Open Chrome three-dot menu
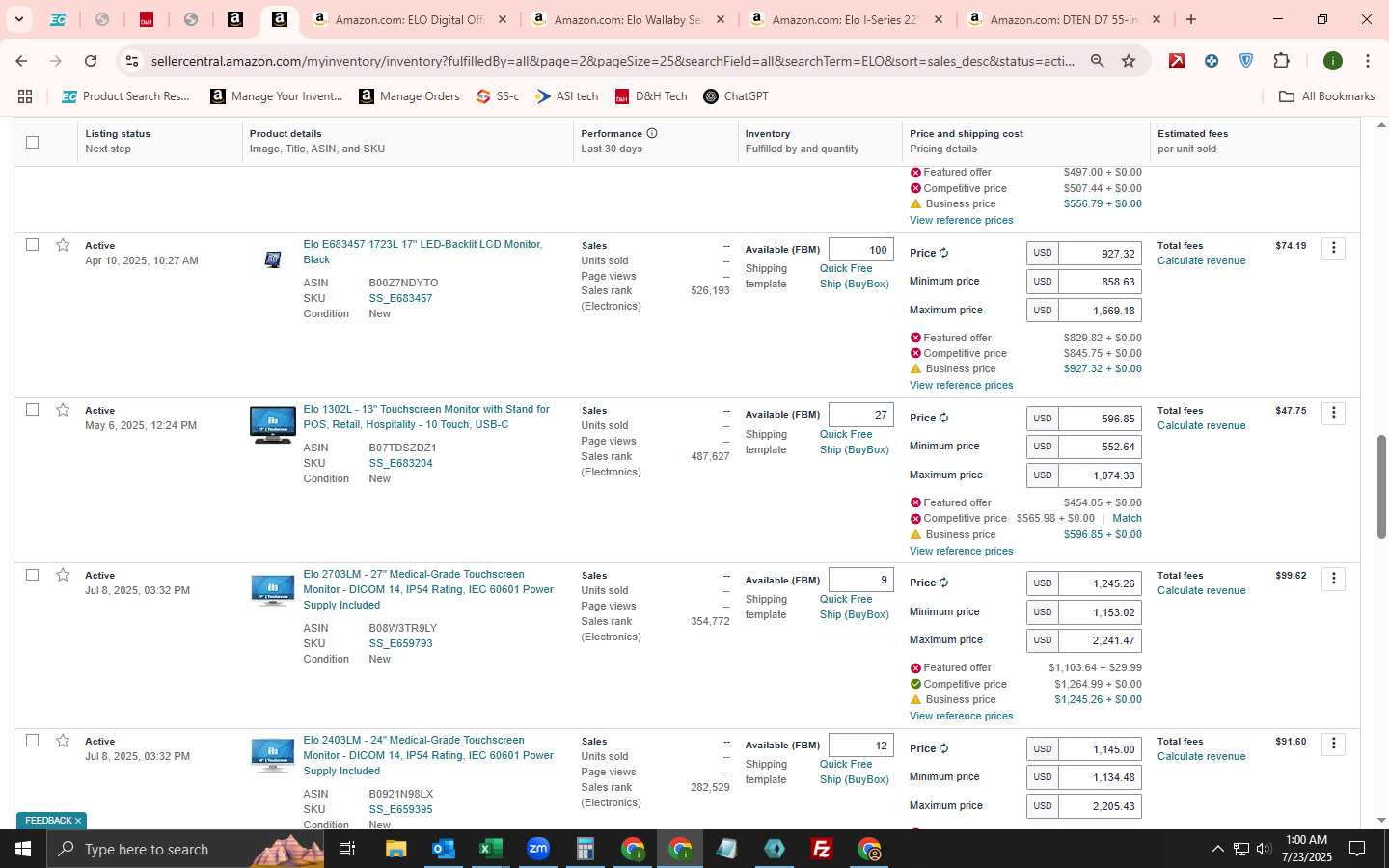1389x868 pixels. [1367, 61]
